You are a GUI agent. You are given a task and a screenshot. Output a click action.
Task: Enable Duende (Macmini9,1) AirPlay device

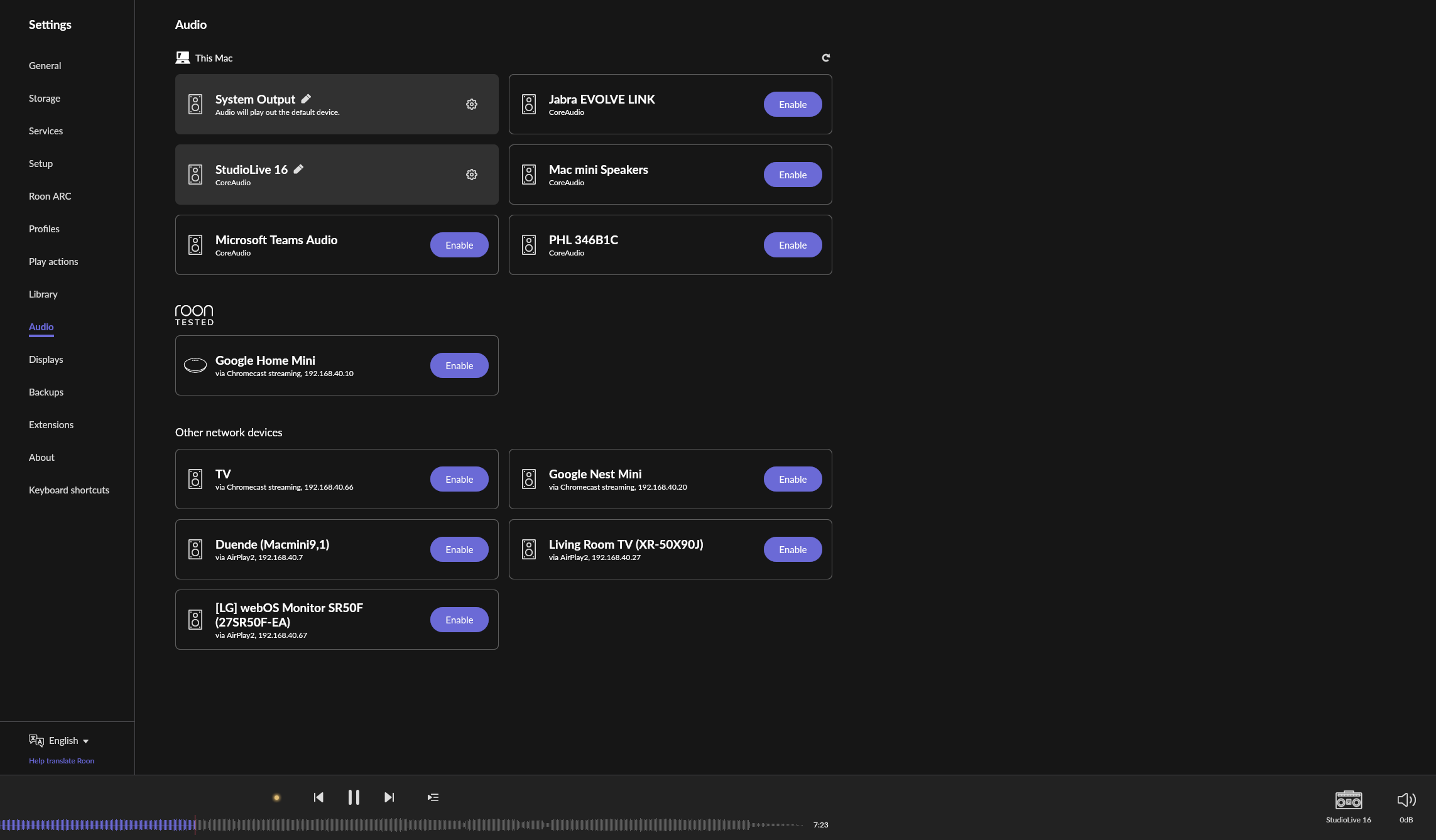(459, 549)
